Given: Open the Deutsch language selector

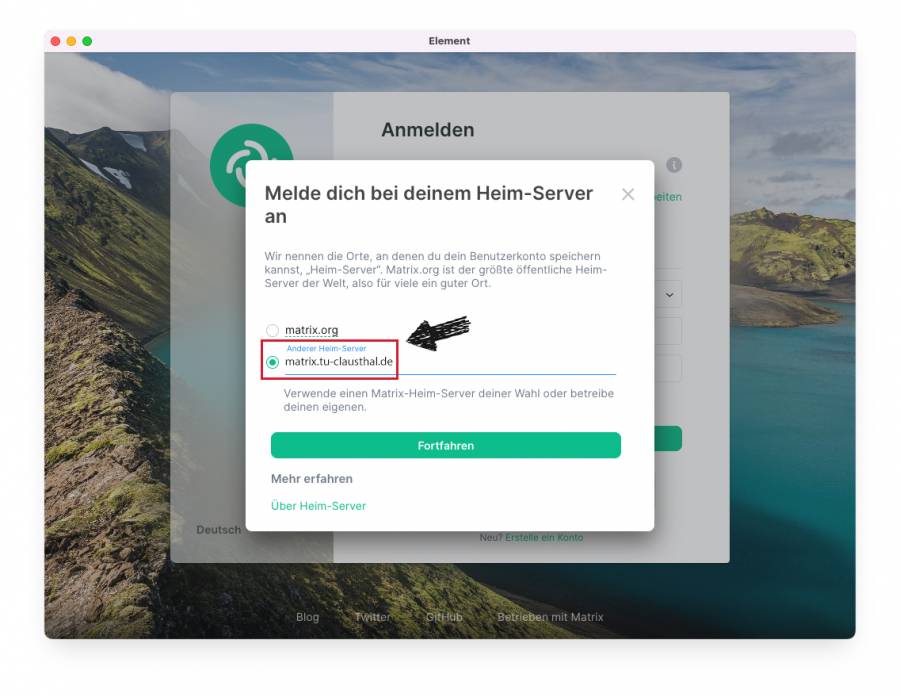Looking at the screenshot, I should (219, 530).
